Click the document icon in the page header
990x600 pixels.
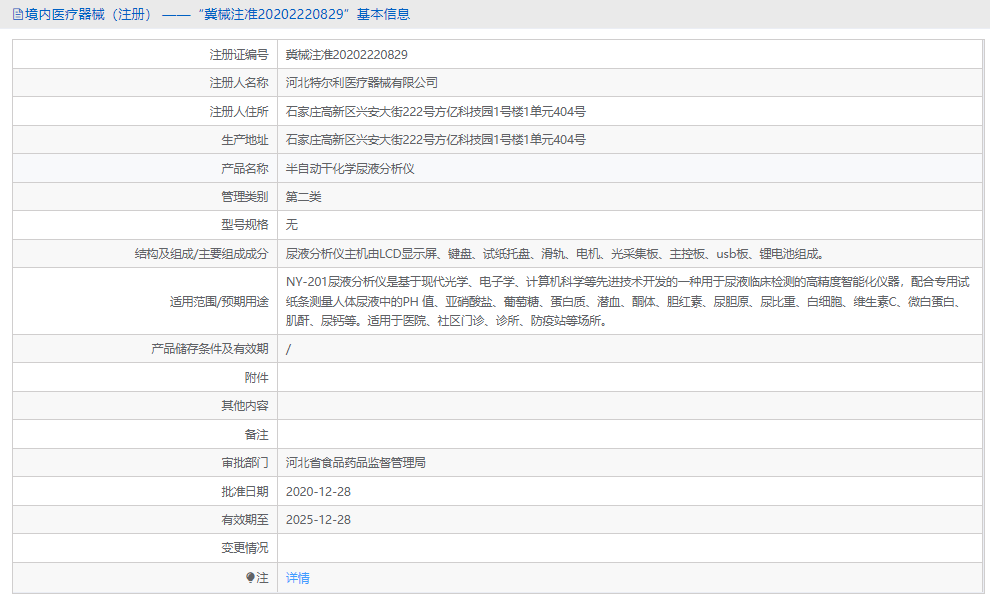tap(18, 14)
